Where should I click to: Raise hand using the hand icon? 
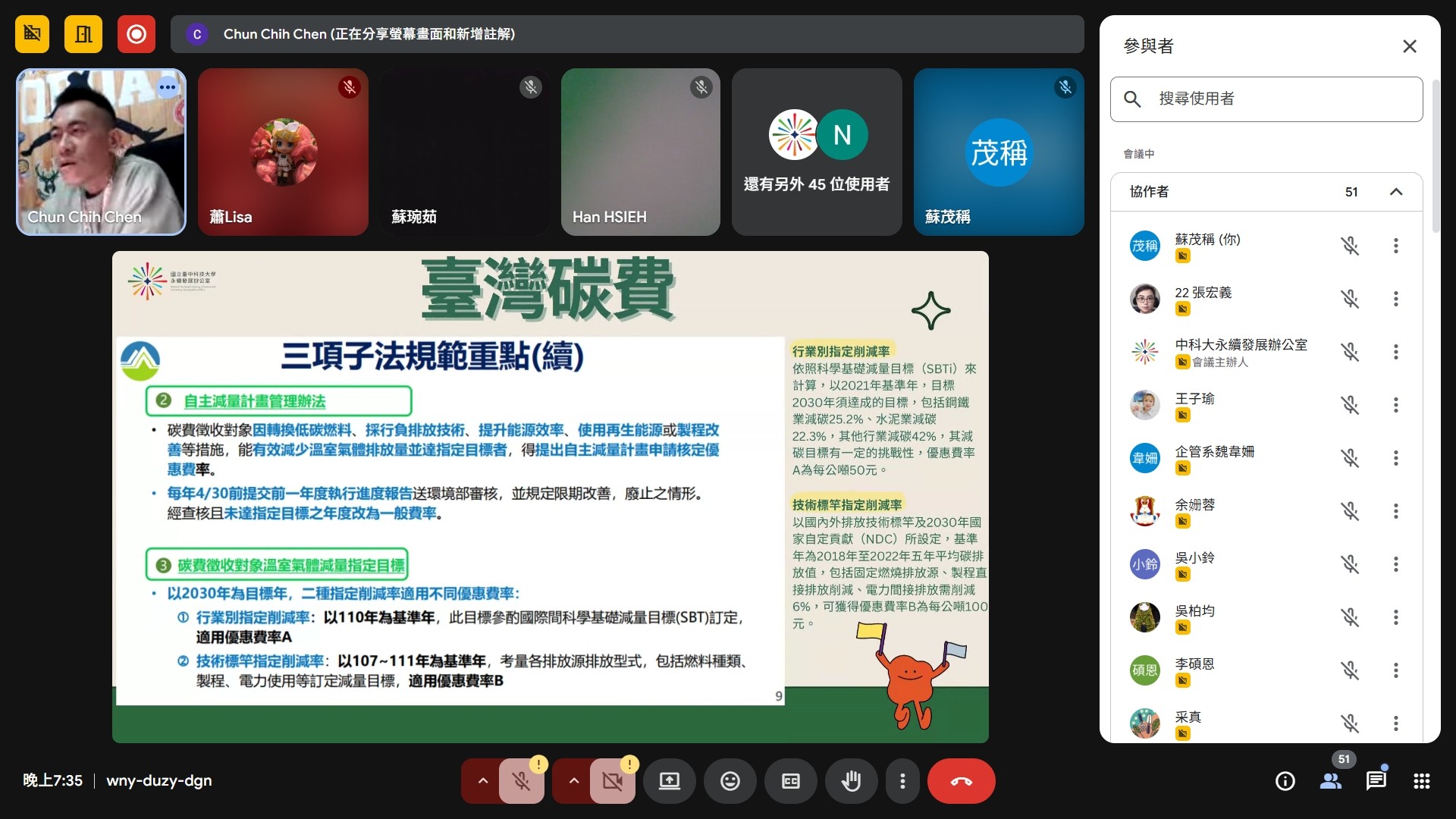point(851,781)
